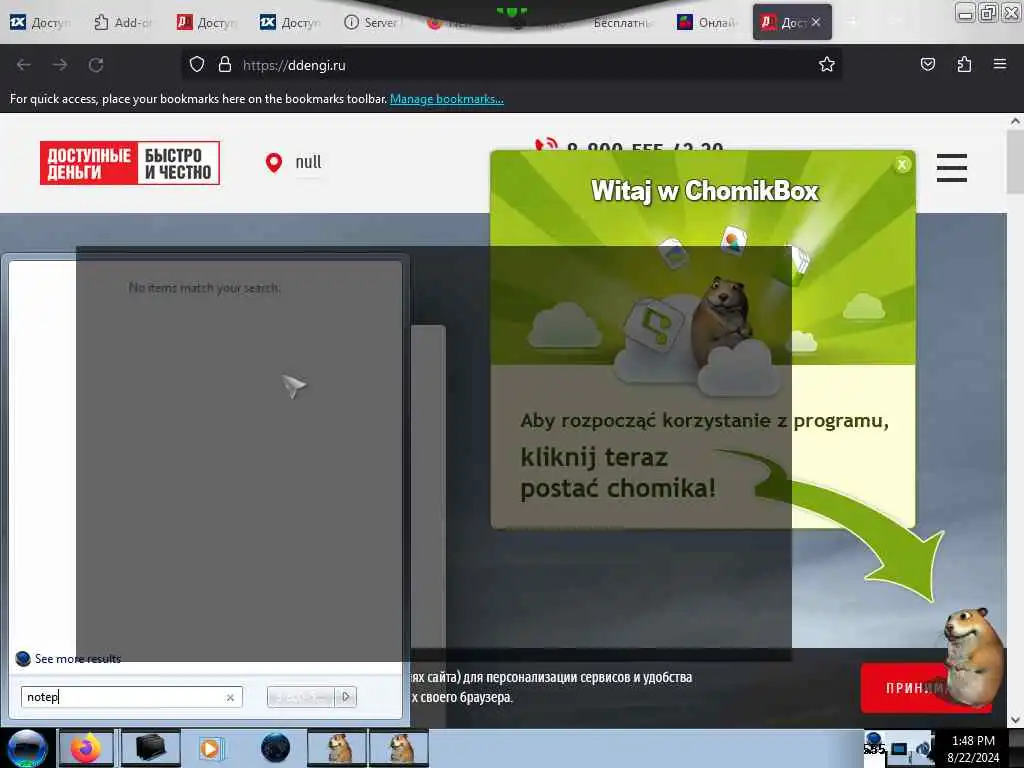1024x768 pixels.
Task: Open the Add-ons browser tab
Action: 123,22
